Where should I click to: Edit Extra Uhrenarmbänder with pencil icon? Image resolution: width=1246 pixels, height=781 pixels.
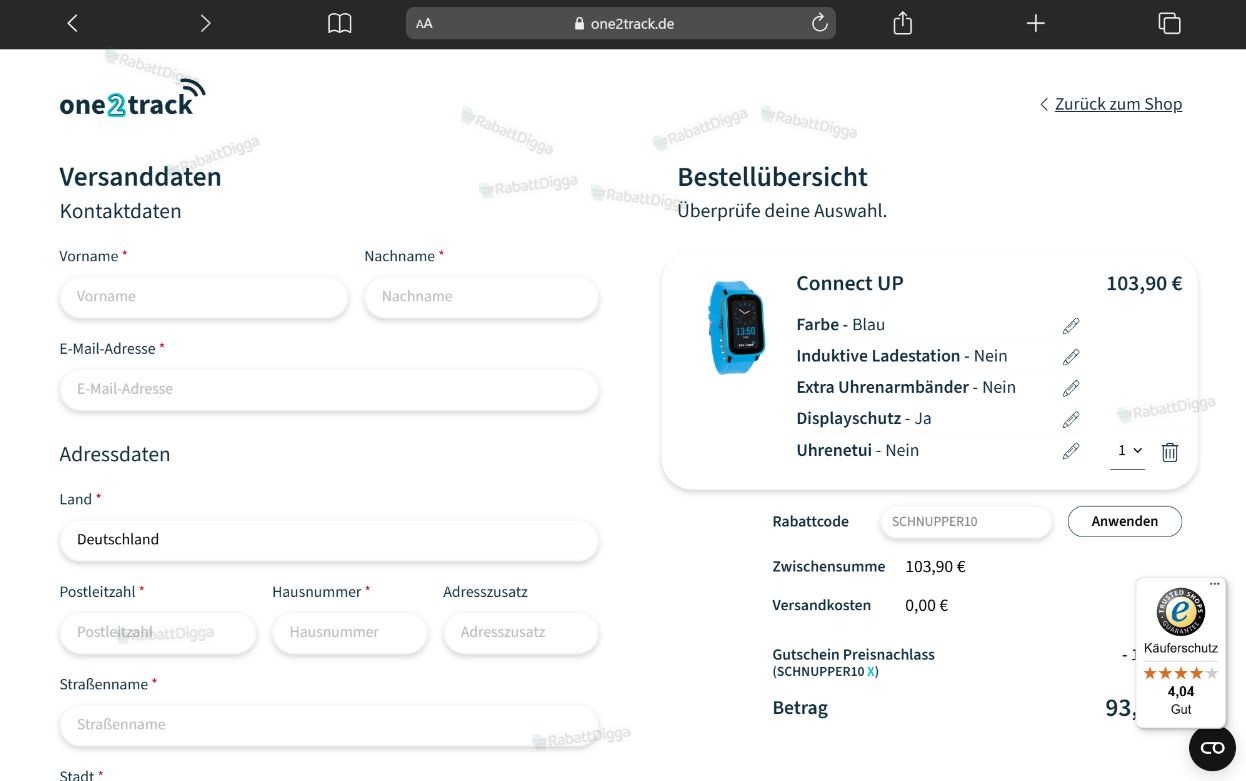tap(1071, 388)
